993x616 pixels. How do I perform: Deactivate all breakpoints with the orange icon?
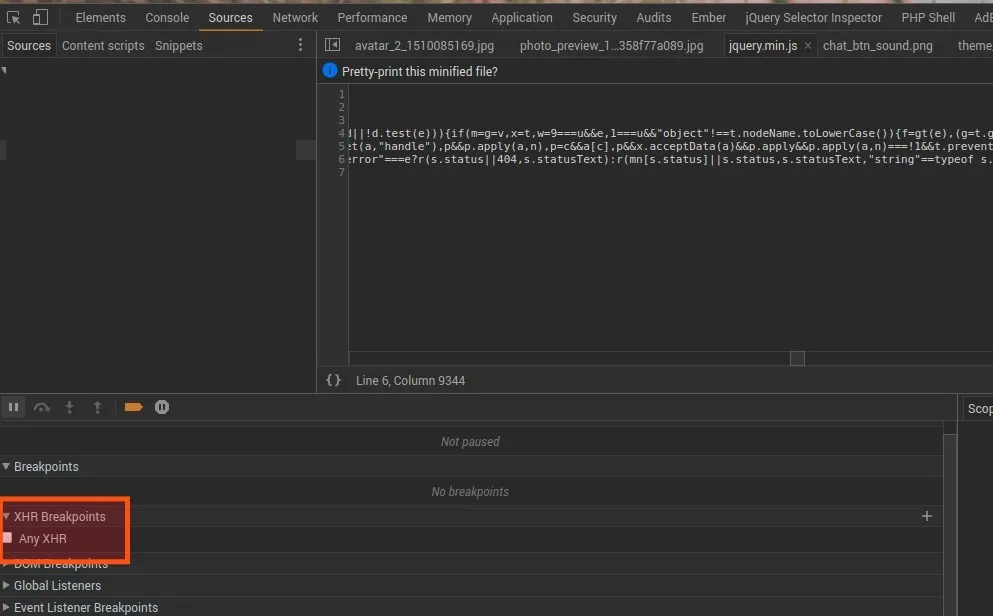point(133,407)
